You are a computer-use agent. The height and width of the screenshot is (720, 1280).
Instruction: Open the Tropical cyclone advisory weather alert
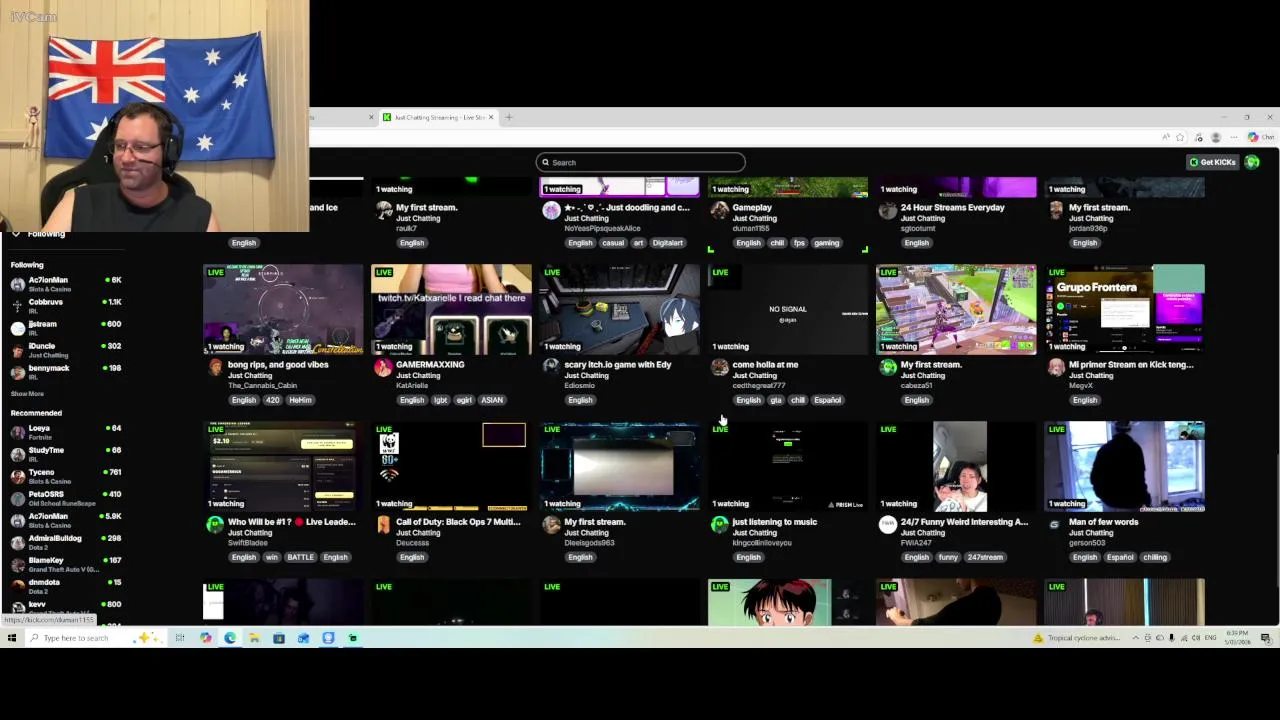point(1078,638)
